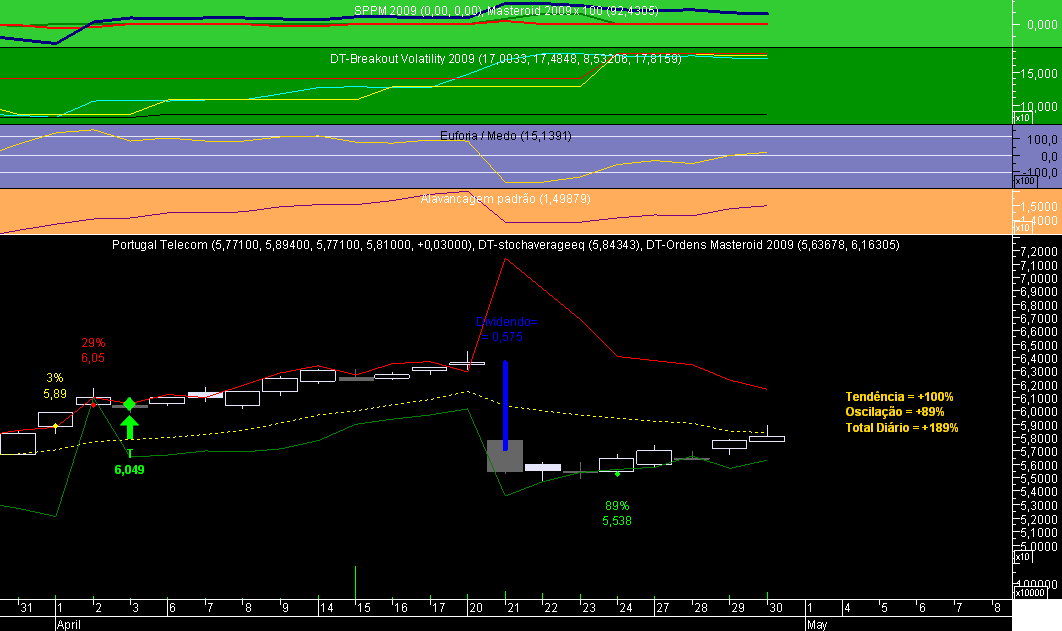This screenshot has height=631, width=1062.
Task: Click the April 15 date label
Action: tap(364, 608)
